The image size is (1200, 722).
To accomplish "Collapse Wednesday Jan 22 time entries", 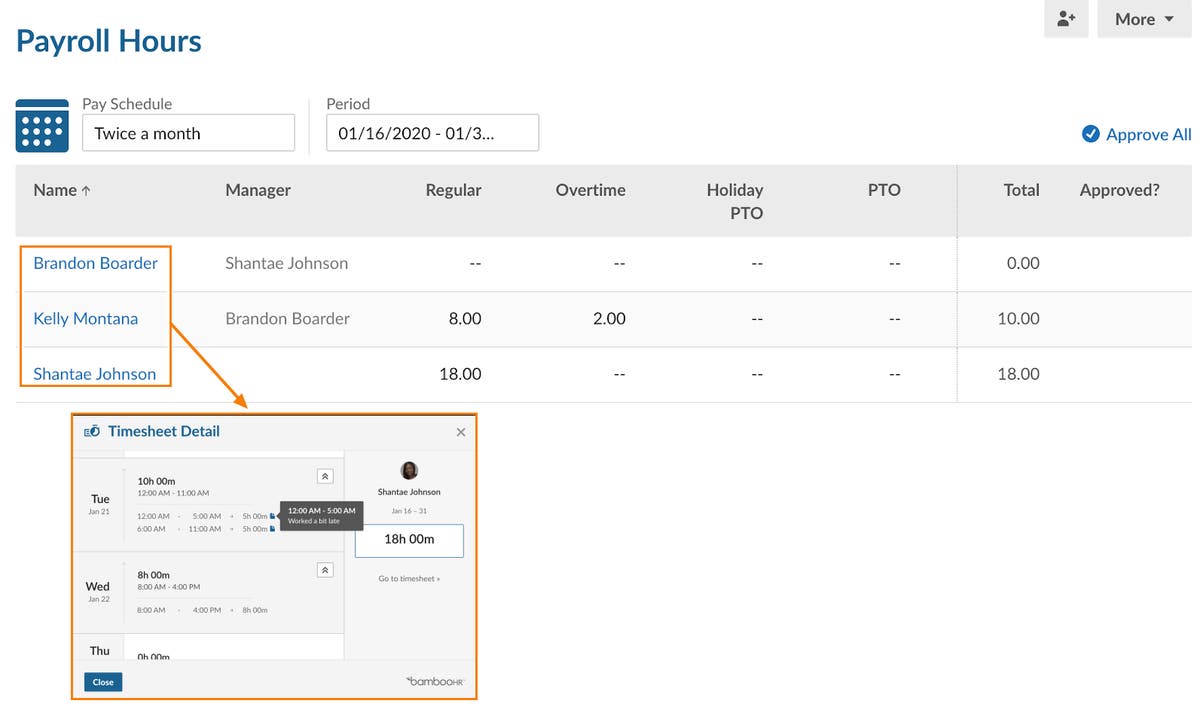I will pos(325,570).
